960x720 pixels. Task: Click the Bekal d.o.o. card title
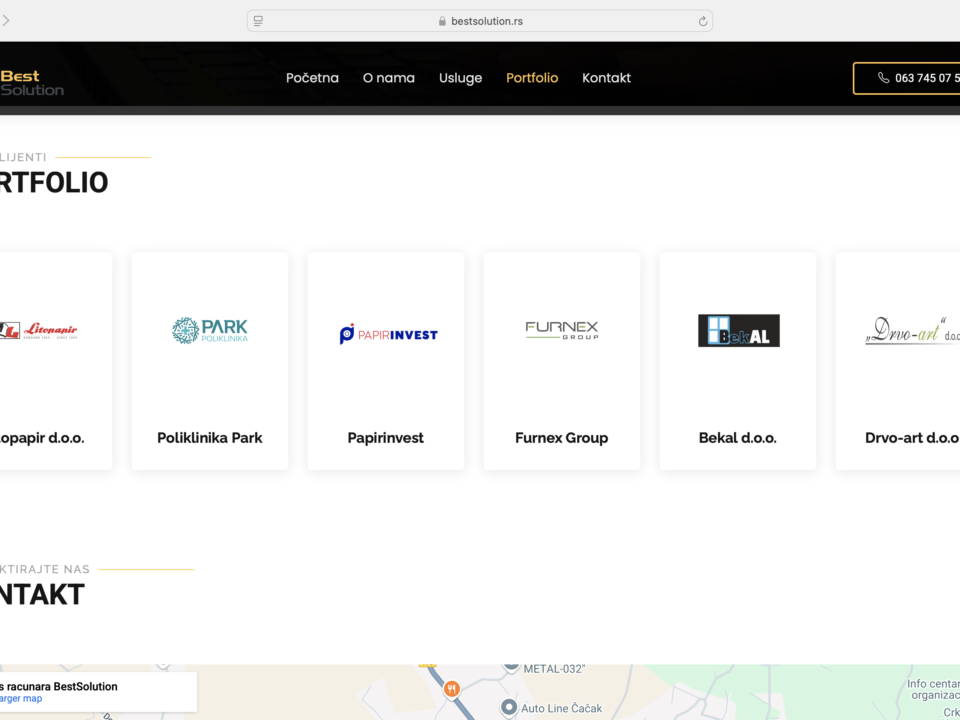pyautogui.click(x=738, y=438)
